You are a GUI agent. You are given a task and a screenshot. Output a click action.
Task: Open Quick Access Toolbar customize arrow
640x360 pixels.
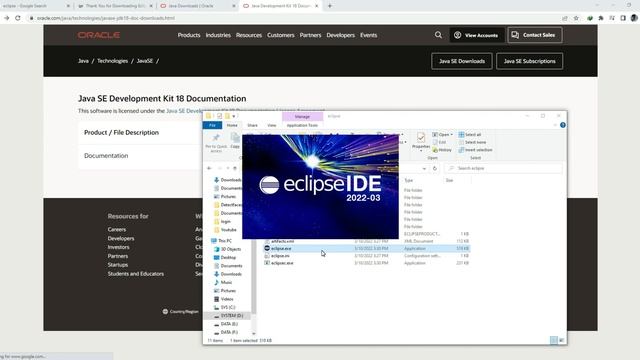[x=234, y=116]
